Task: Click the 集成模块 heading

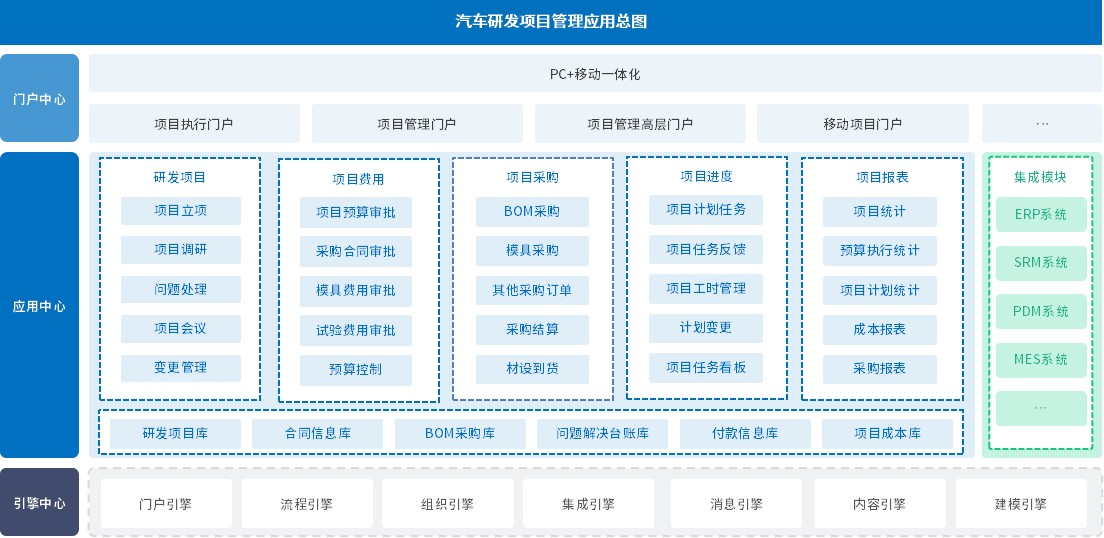Action: [1041, 177]
